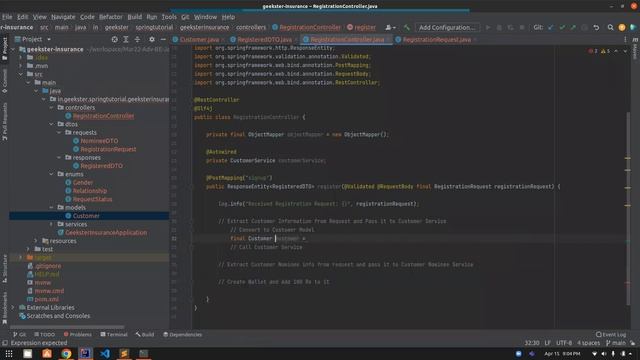Collapse the dtos folder
Viewport: 640px width, 360px height.
coord(51,124)
